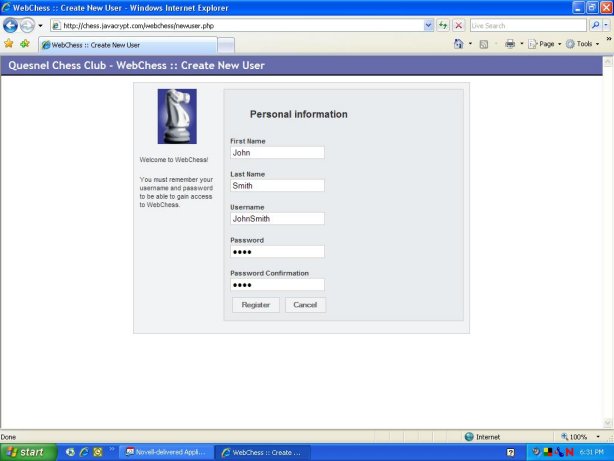
Task: Click the URL address bar
Action: (x=237, y=26)
